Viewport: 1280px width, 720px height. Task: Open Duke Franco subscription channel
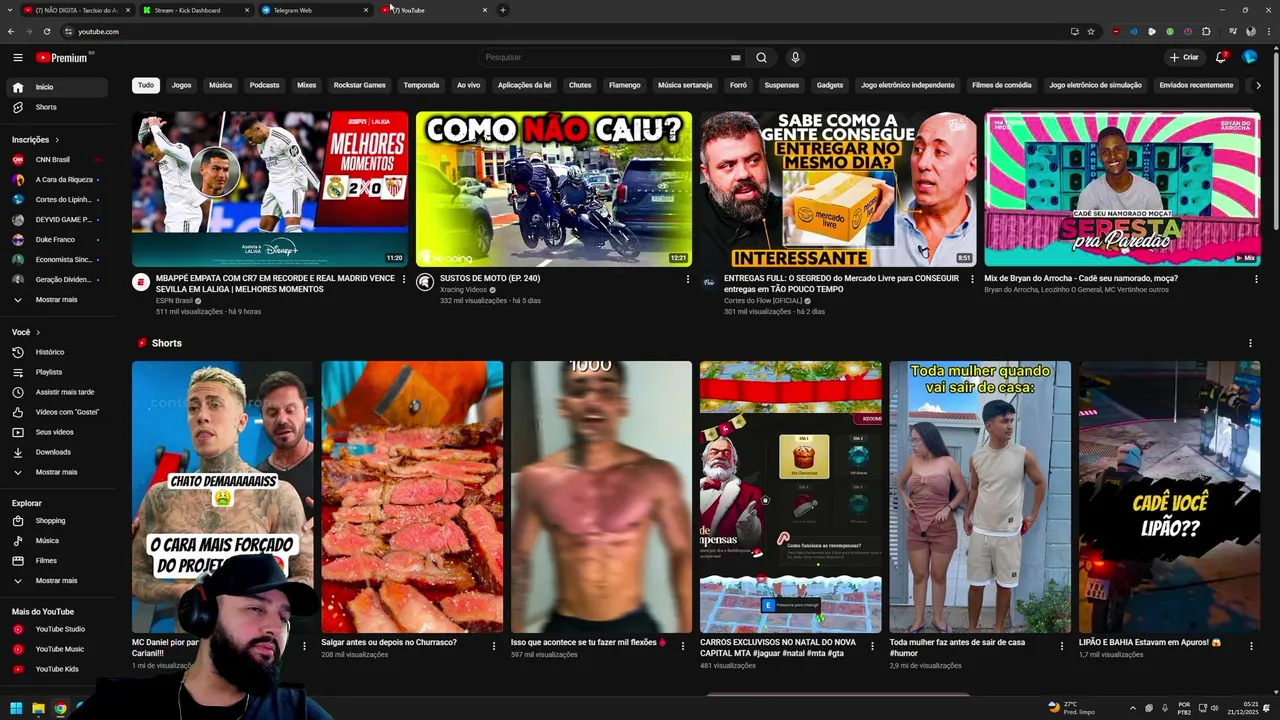point(58,240)
